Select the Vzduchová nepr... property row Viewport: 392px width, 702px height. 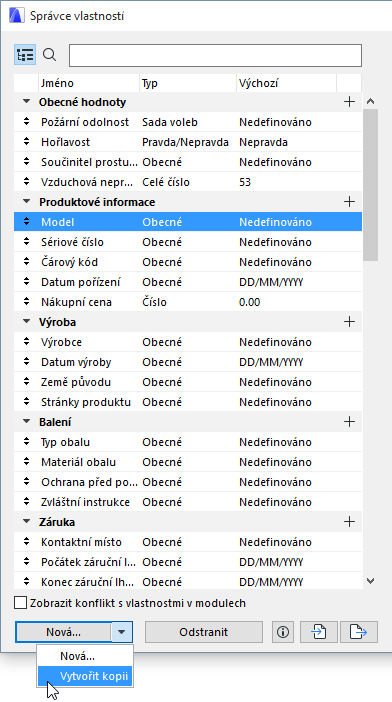pos(187,182)
